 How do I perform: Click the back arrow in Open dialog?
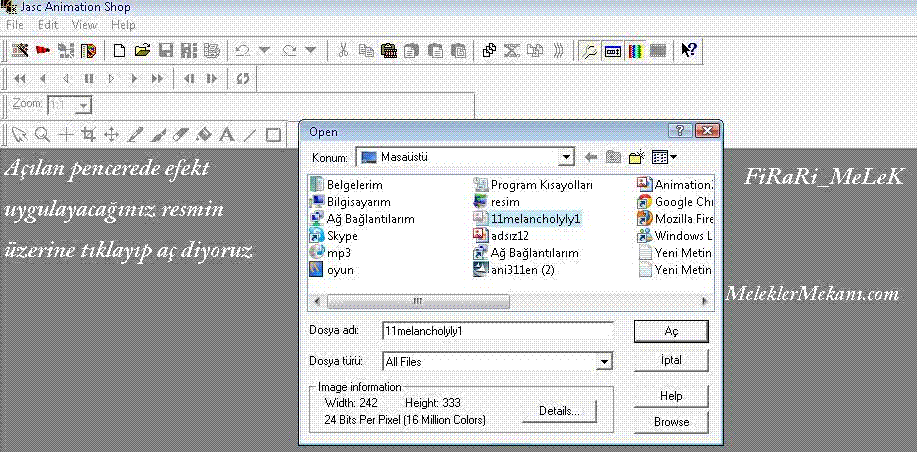click(590, 157)
